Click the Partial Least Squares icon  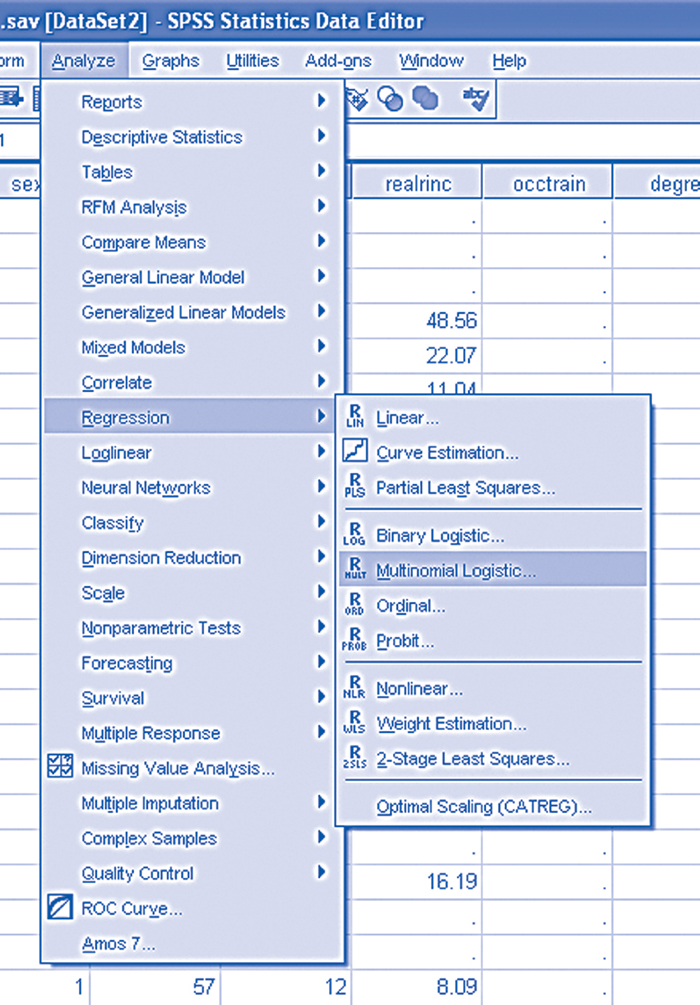click(x=355, y=488)
